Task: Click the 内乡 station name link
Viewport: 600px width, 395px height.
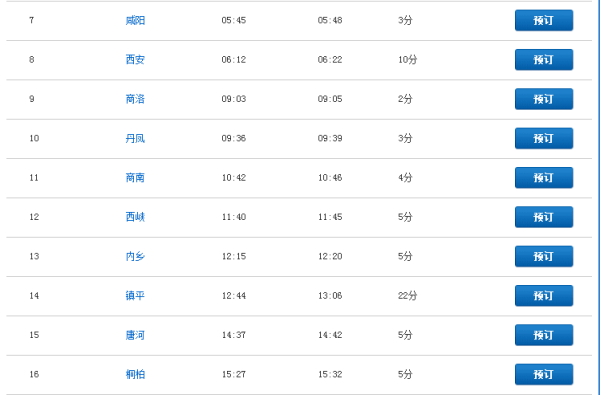Action: tap(135, 256)
